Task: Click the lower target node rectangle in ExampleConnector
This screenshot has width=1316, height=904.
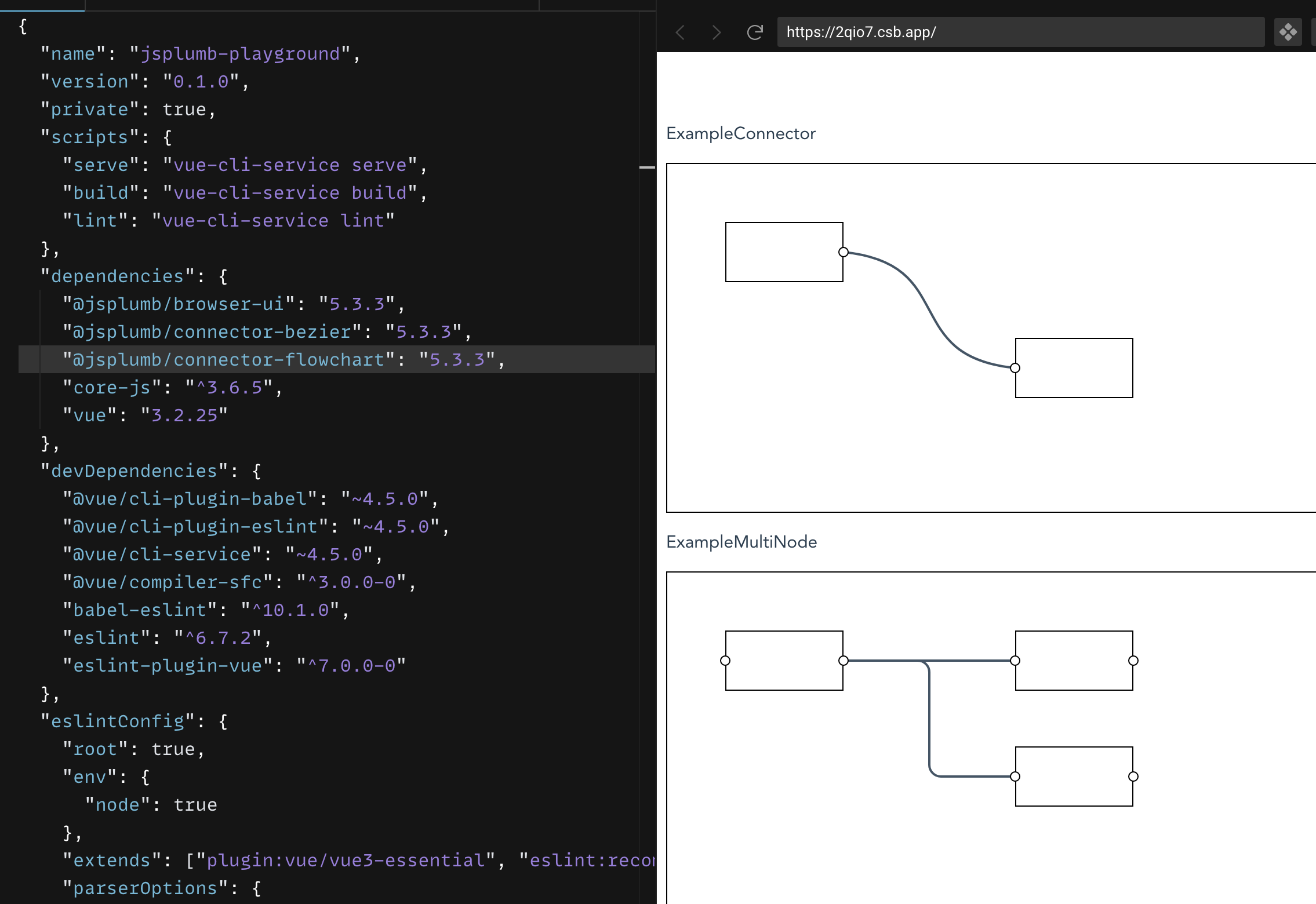Action: click(1074, 367)
